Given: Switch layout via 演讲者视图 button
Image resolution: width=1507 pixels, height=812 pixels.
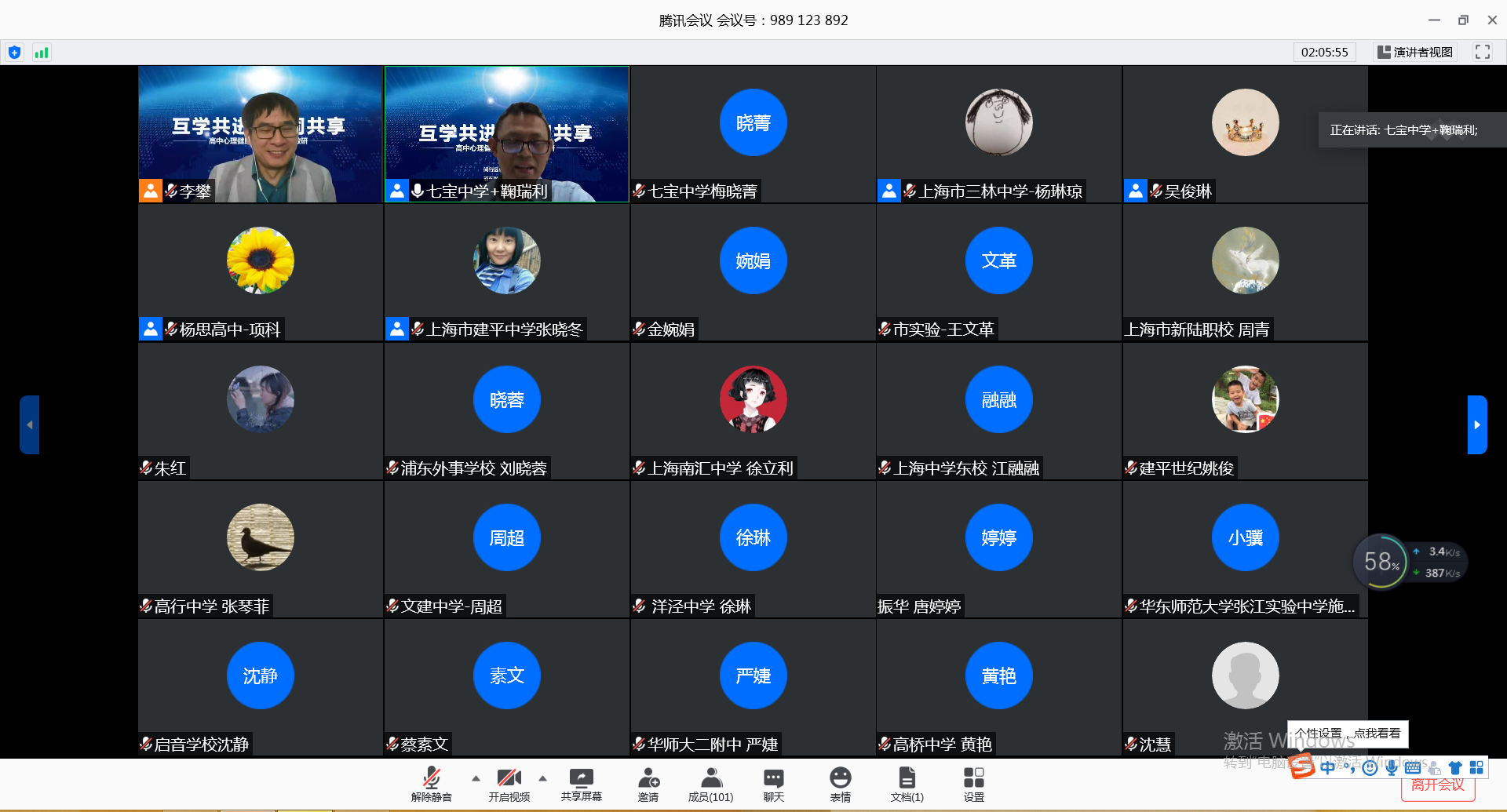Looking at the screenshot, I should (x=1415, y=53).
